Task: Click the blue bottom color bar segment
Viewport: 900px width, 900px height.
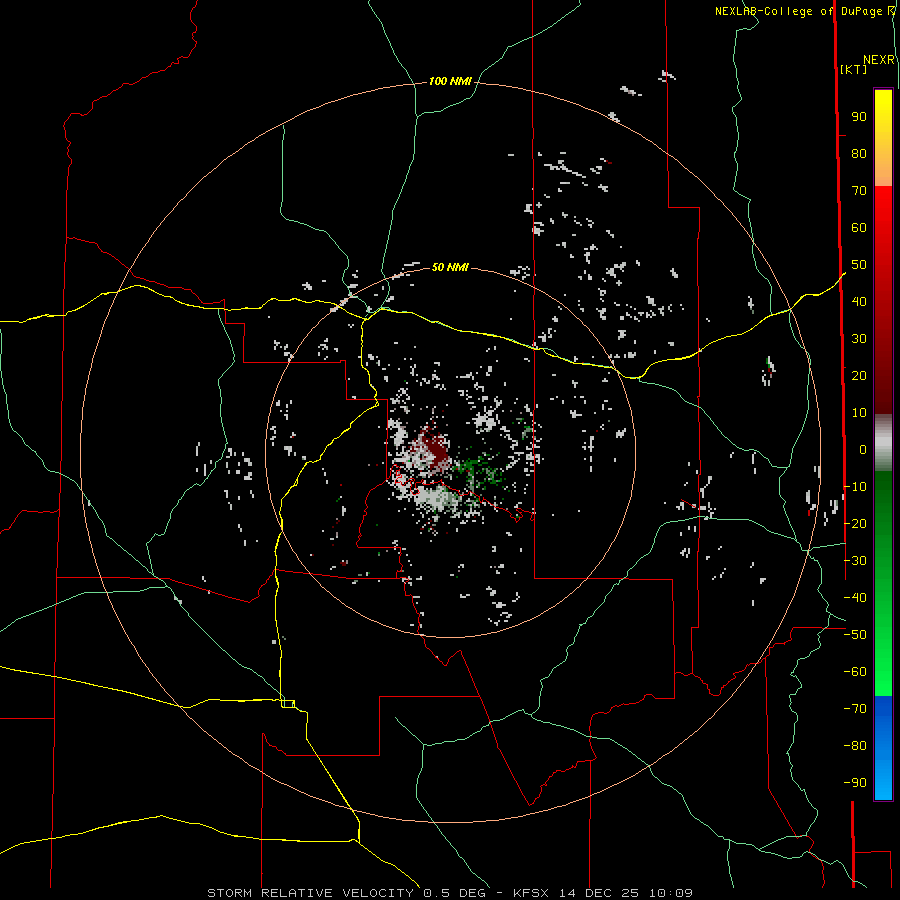Action: click(x=883, y=748)
